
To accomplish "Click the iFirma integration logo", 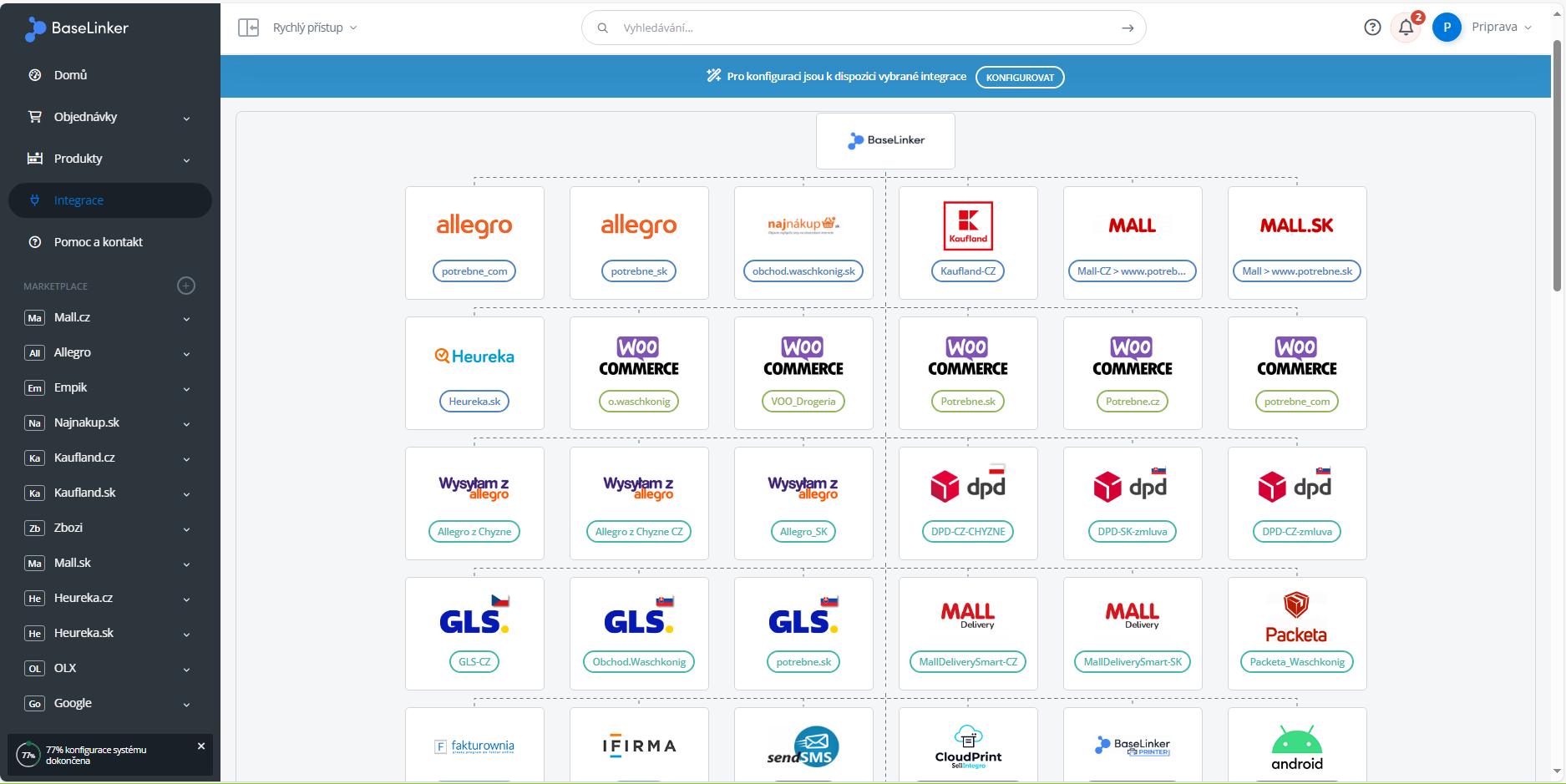I will (639, 746).
